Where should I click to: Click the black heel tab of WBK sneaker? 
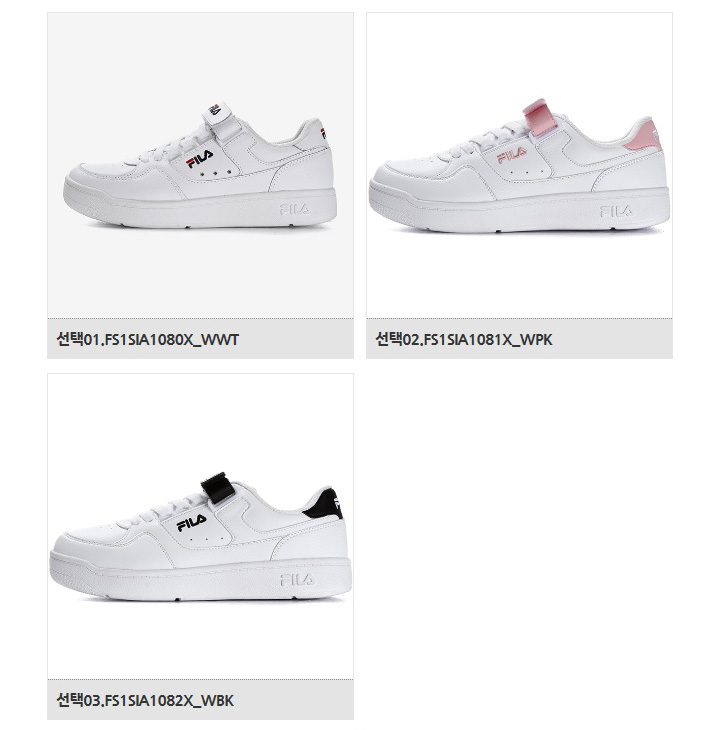[x=324, y=504]
